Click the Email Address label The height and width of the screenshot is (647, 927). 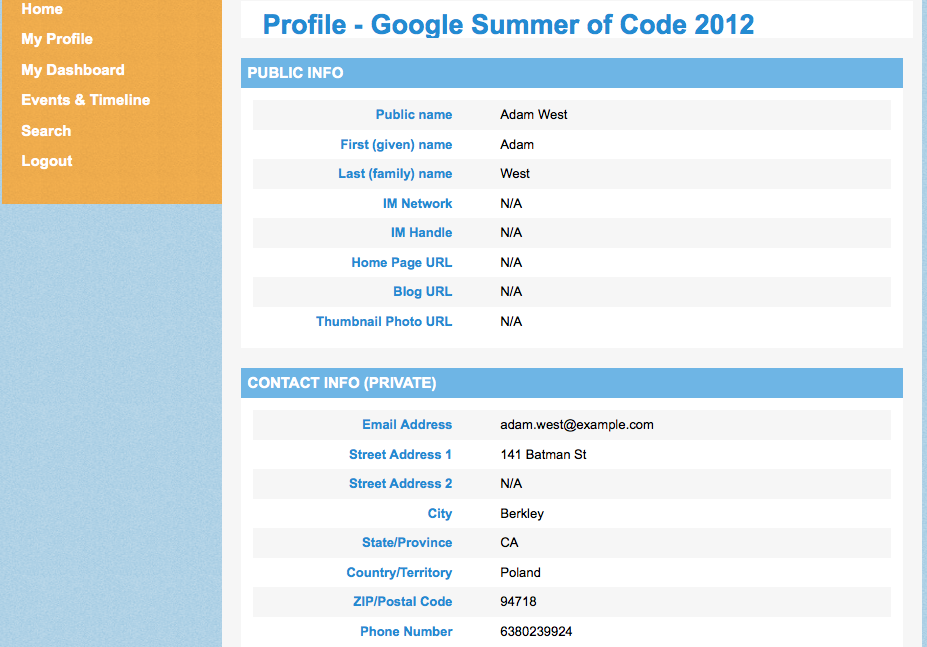407,425
